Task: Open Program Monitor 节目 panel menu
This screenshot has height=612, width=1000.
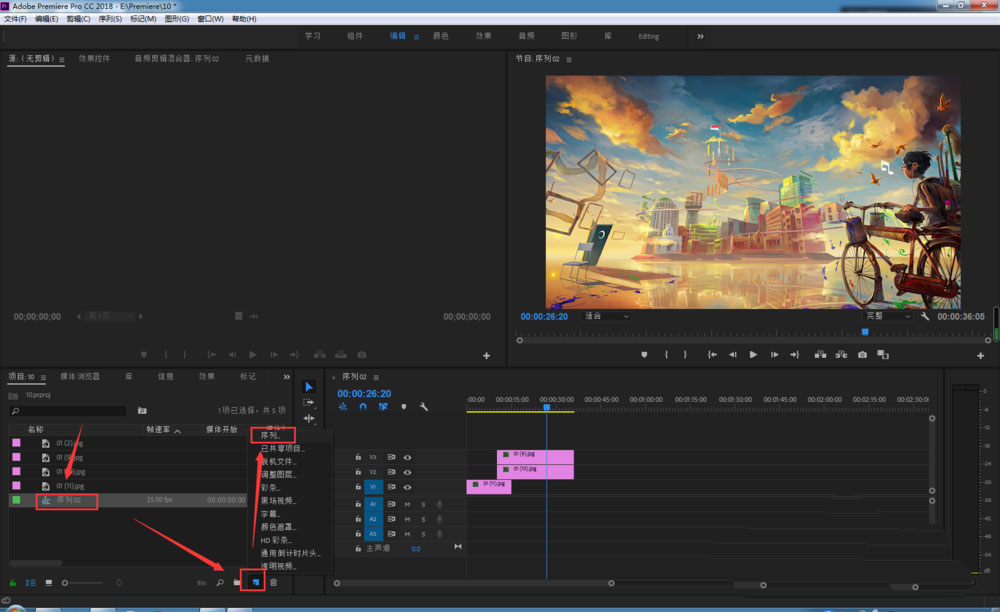Action: tap(569, 59)
